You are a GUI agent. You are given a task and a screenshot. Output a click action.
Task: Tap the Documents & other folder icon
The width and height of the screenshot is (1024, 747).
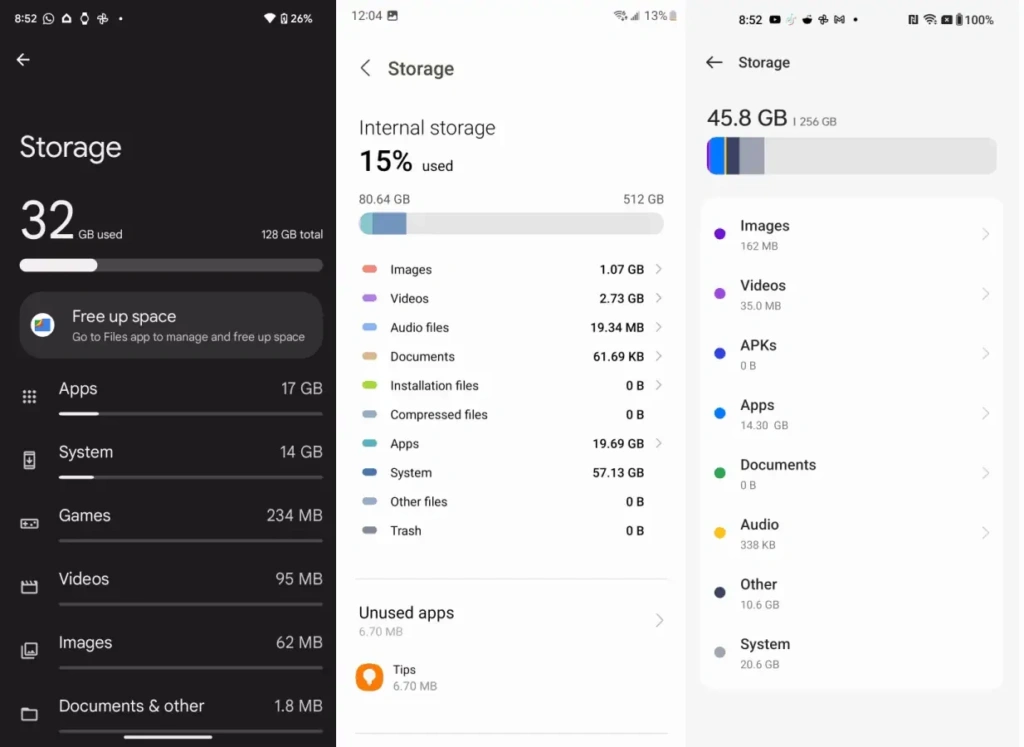coord(29,714)
